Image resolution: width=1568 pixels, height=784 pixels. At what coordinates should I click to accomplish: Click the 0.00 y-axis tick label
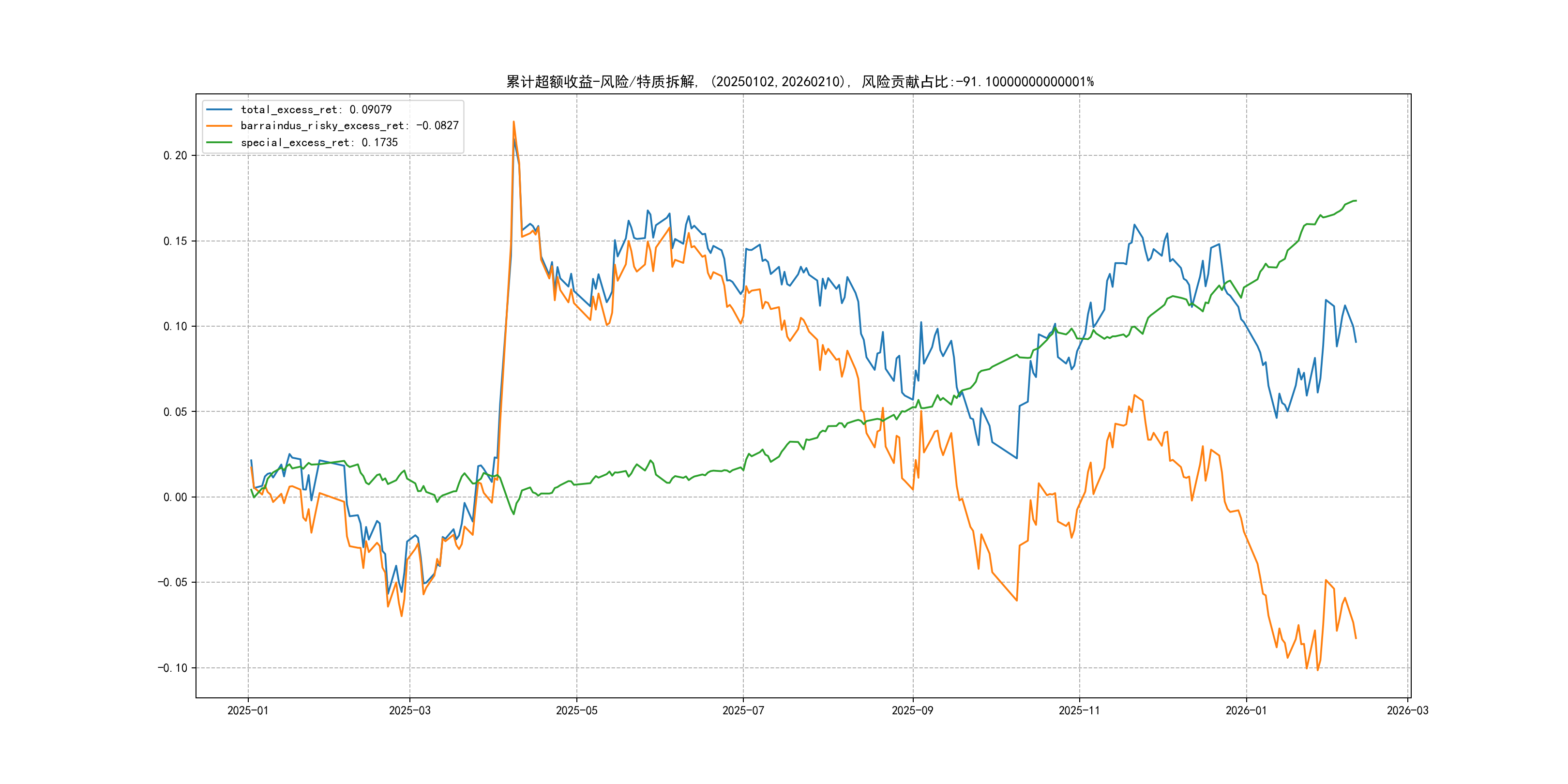coord(175,498)
